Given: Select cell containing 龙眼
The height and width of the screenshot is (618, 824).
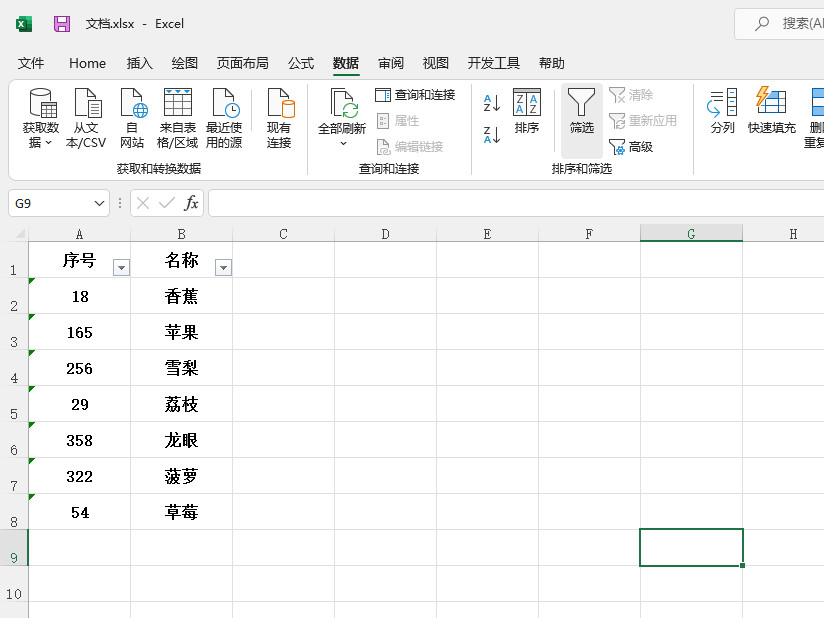Looking at the screenshot, I should (x=181, y=440).
